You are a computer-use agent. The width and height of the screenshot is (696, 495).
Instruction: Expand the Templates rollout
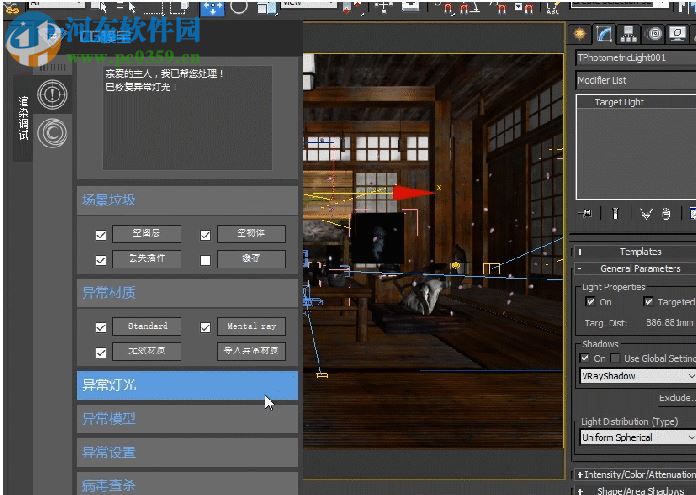click(635, 252)
